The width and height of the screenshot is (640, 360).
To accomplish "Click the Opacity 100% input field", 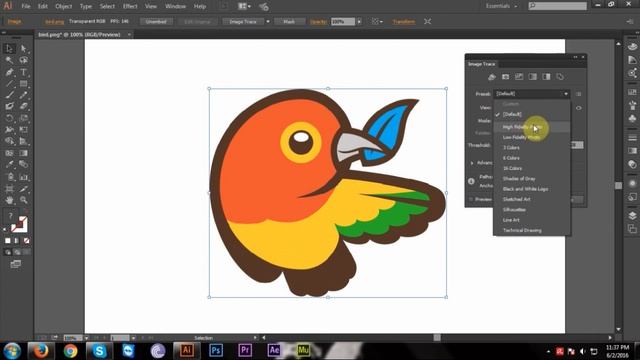I will 342,21.
